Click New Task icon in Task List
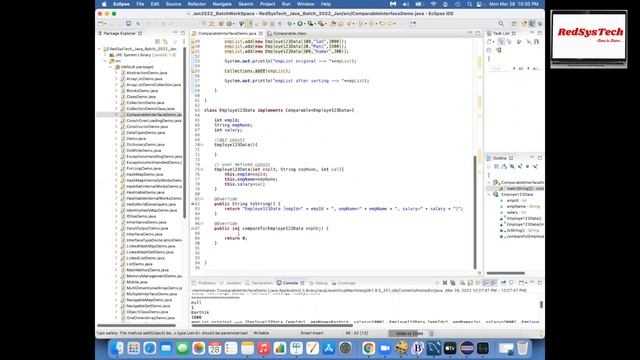Screen dimensions: 640x360 489,42
